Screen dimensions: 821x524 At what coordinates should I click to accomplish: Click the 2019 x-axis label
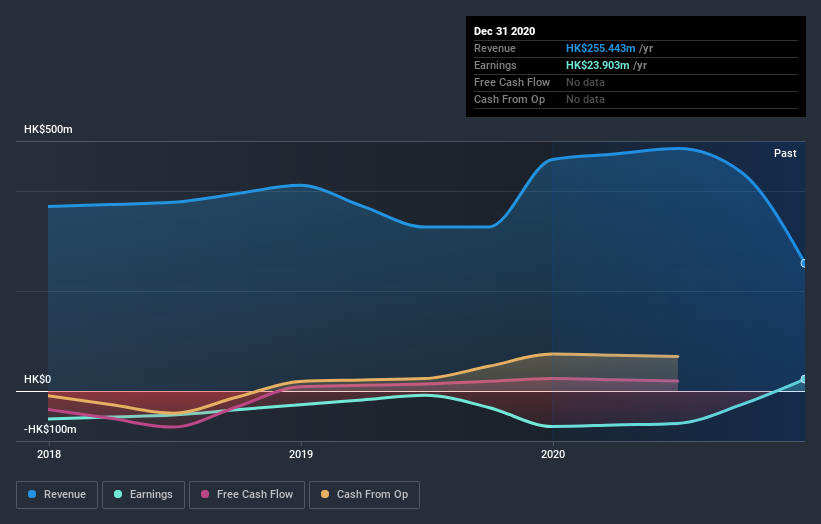[x=301, y=454]
